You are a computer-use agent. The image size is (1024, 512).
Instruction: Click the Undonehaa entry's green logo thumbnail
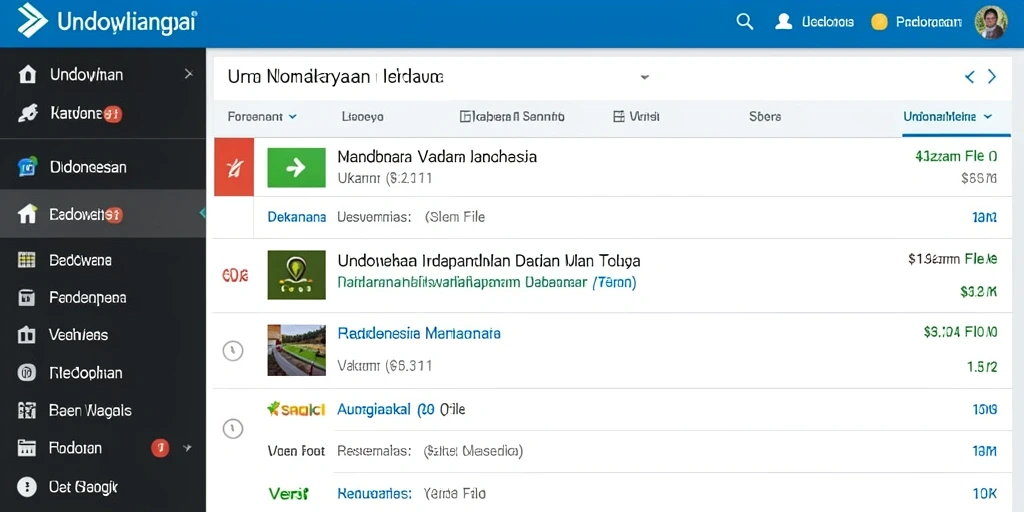click(x=296, y=275)
